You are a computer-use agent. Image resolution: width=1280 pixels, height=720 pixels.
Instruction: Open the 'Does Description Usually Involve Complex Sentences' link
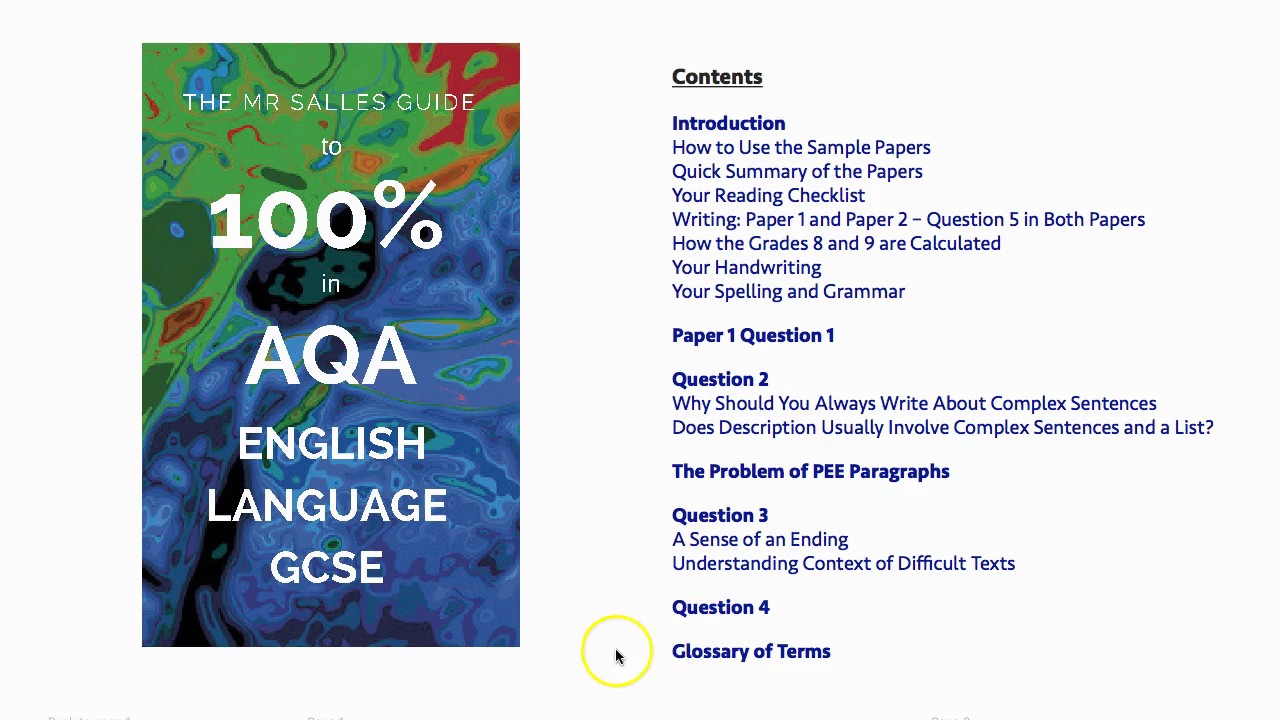click(x=942, y=427)
